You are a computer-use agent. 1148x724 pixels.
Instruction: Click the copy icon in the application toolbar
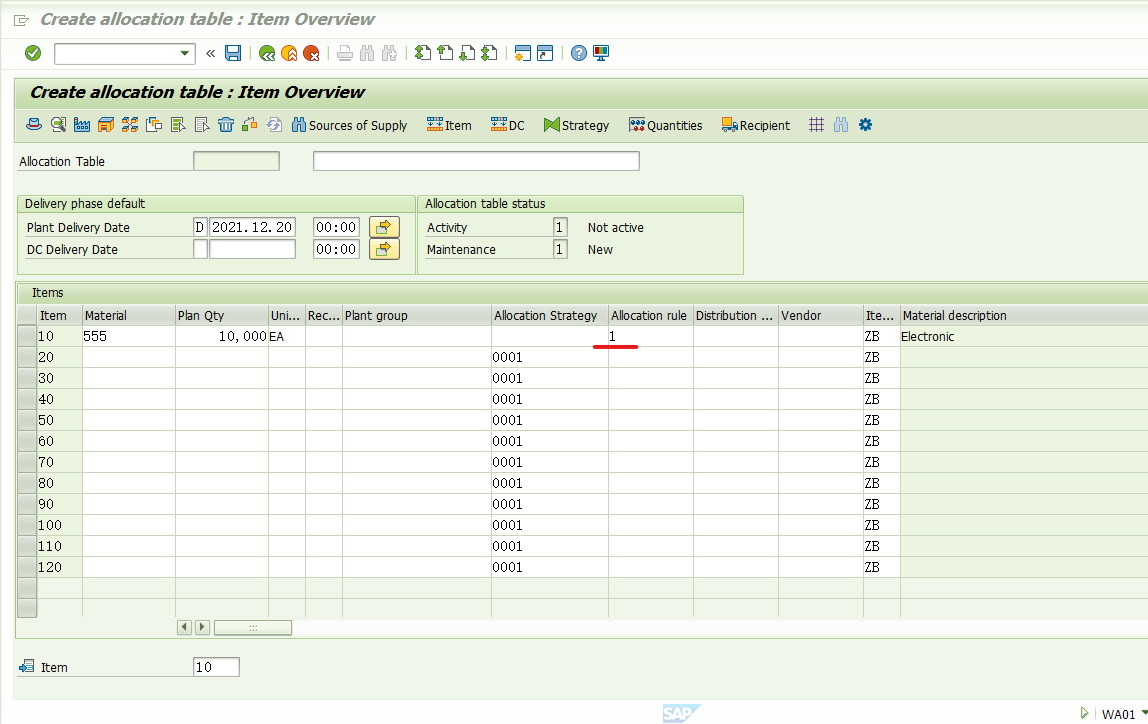click(x=154, y=124)
